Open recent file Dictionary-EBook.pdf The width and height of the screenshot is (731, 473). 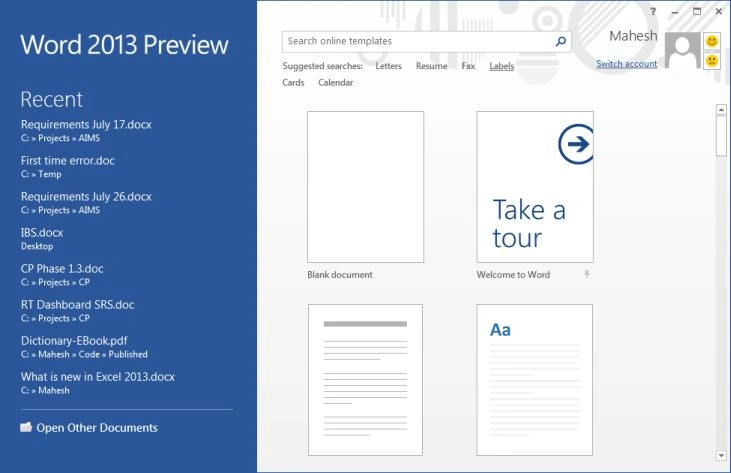[x=84, y=347]
